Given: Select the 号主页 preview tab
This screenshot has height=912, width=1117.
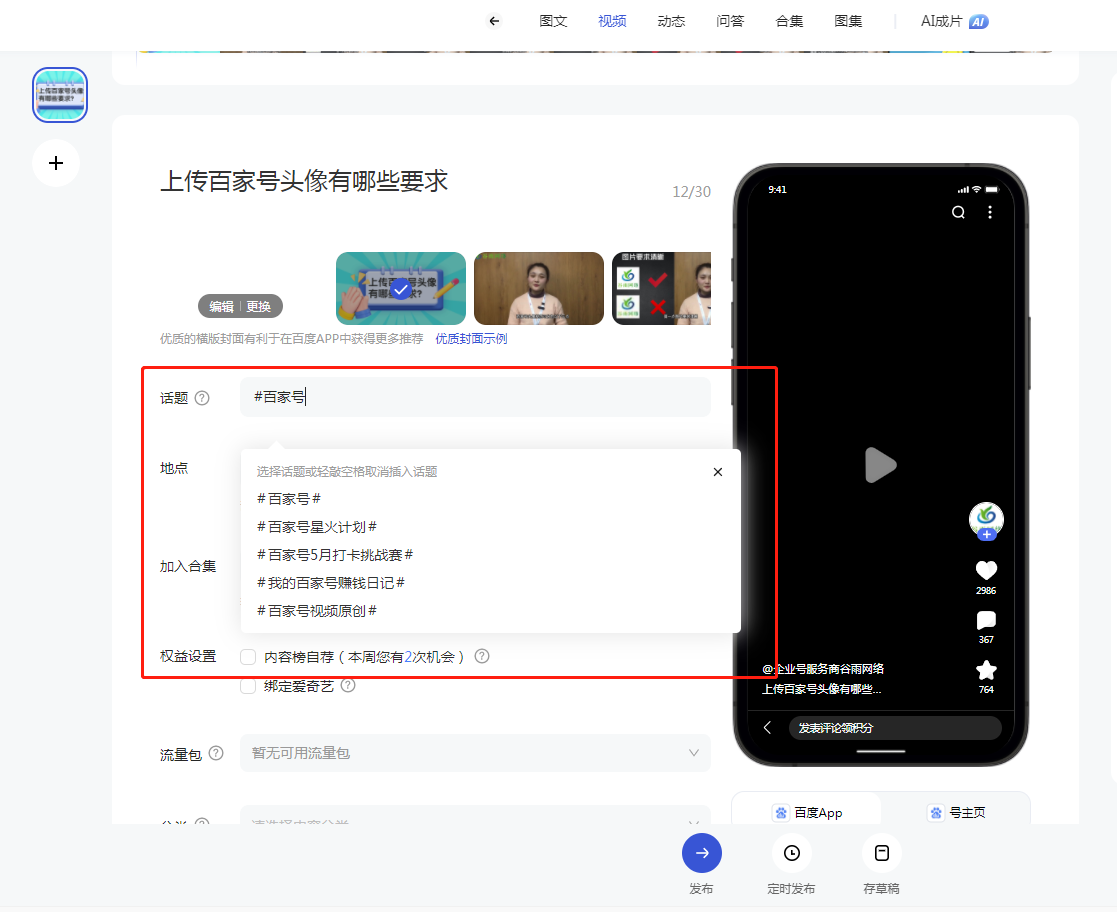Looking at the screenshot, I should 956,812.
